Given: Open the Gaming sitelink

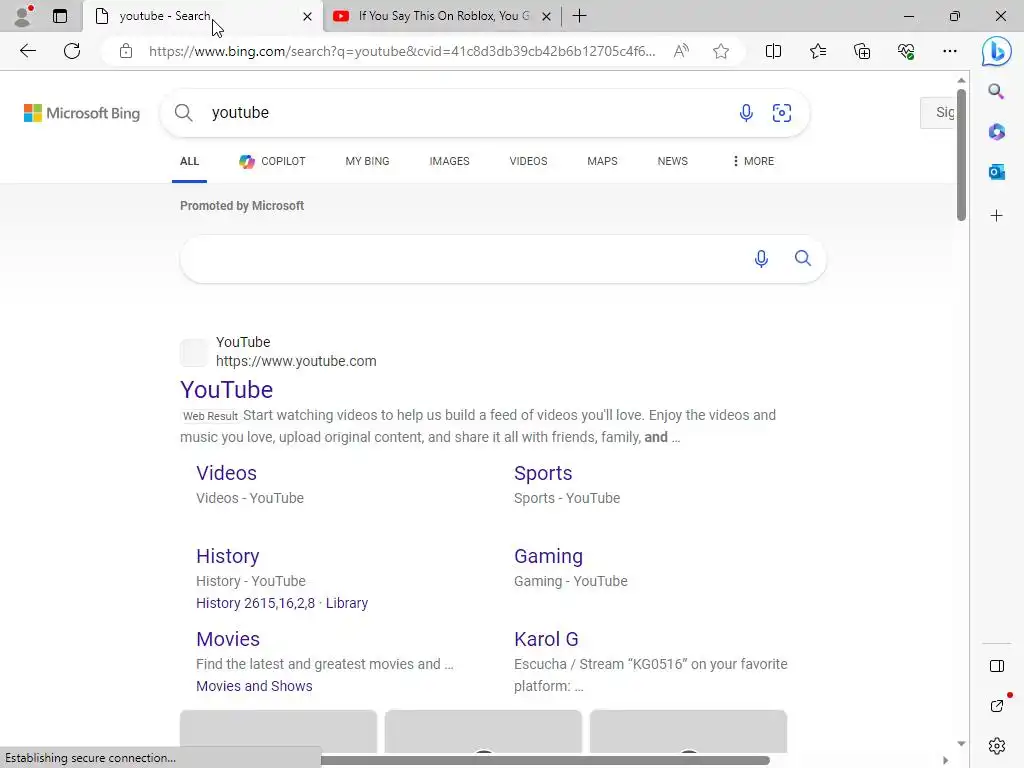Looking at the screenshot, I should click(548, 556).
